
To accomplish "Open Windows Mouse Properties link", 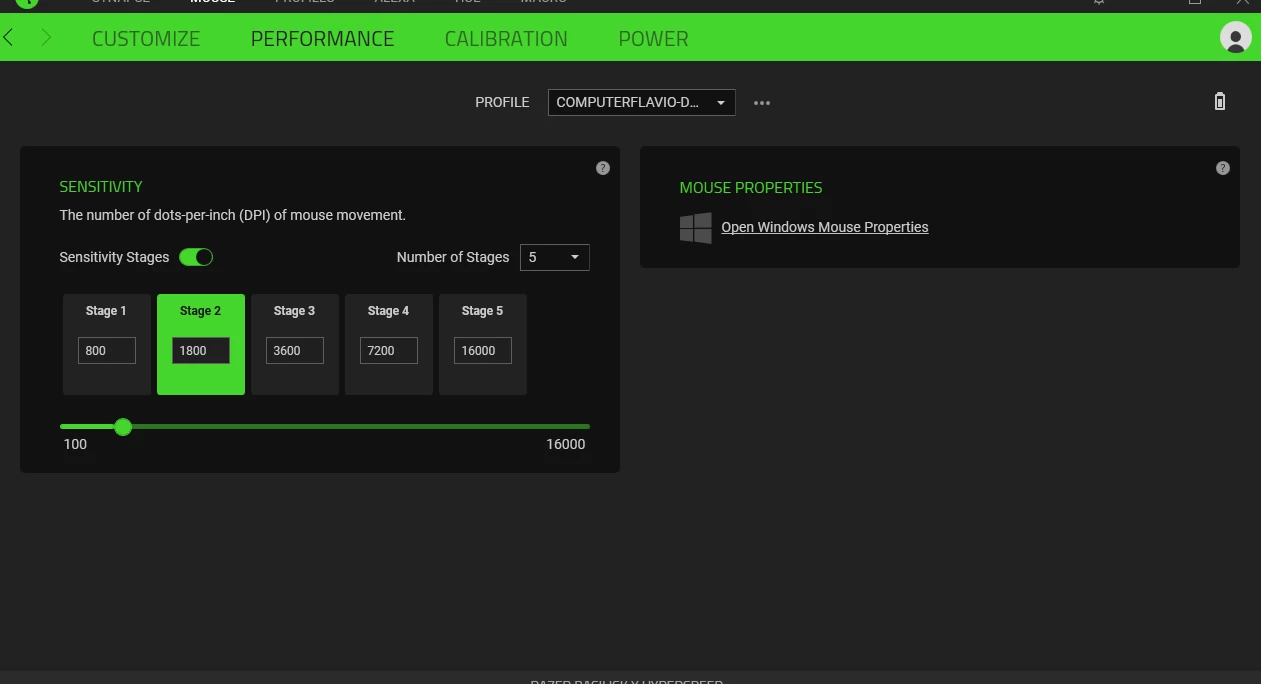I will pos(824,227).
